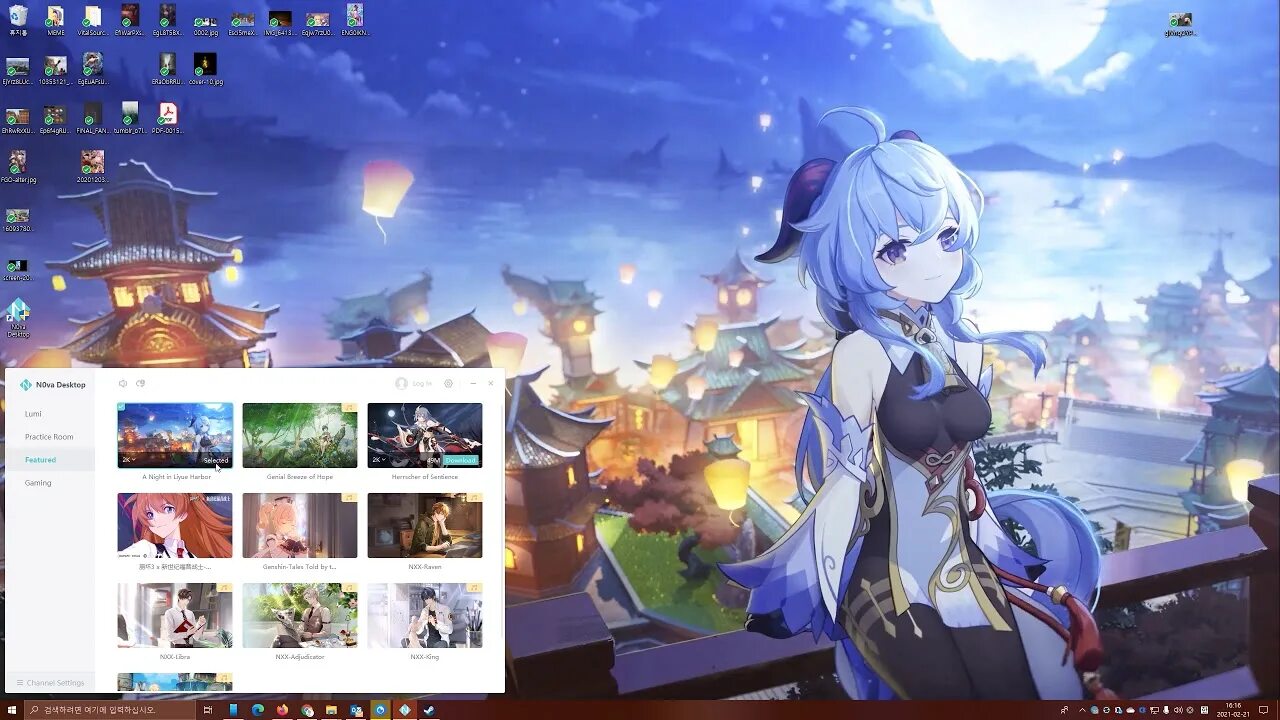Open Firefox from the taskbar
The height and width of the screenshot is (720, 1280).
(x=282, y=710)
